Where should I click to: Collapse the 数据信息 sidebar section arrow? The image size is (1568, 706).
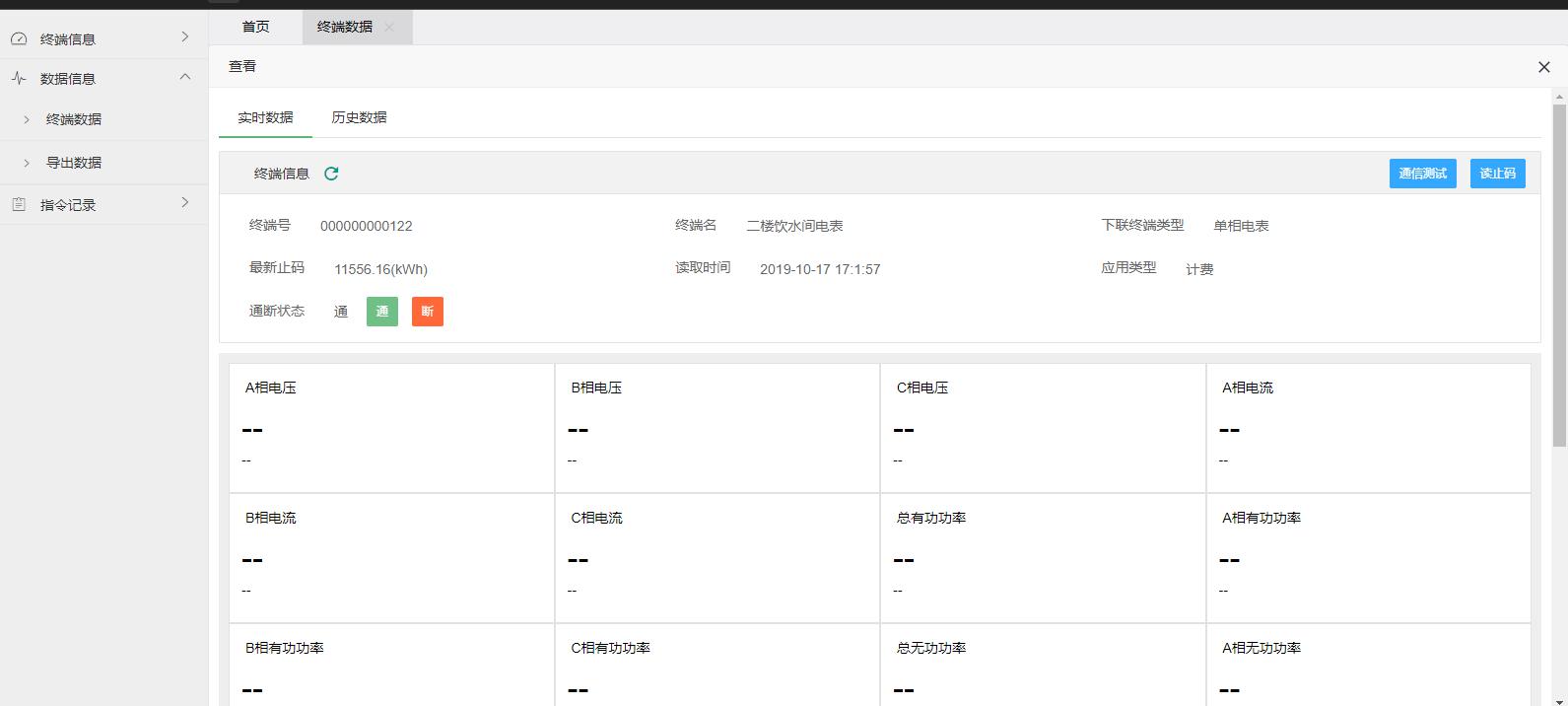pyautogui.click(x=184, y=77)
